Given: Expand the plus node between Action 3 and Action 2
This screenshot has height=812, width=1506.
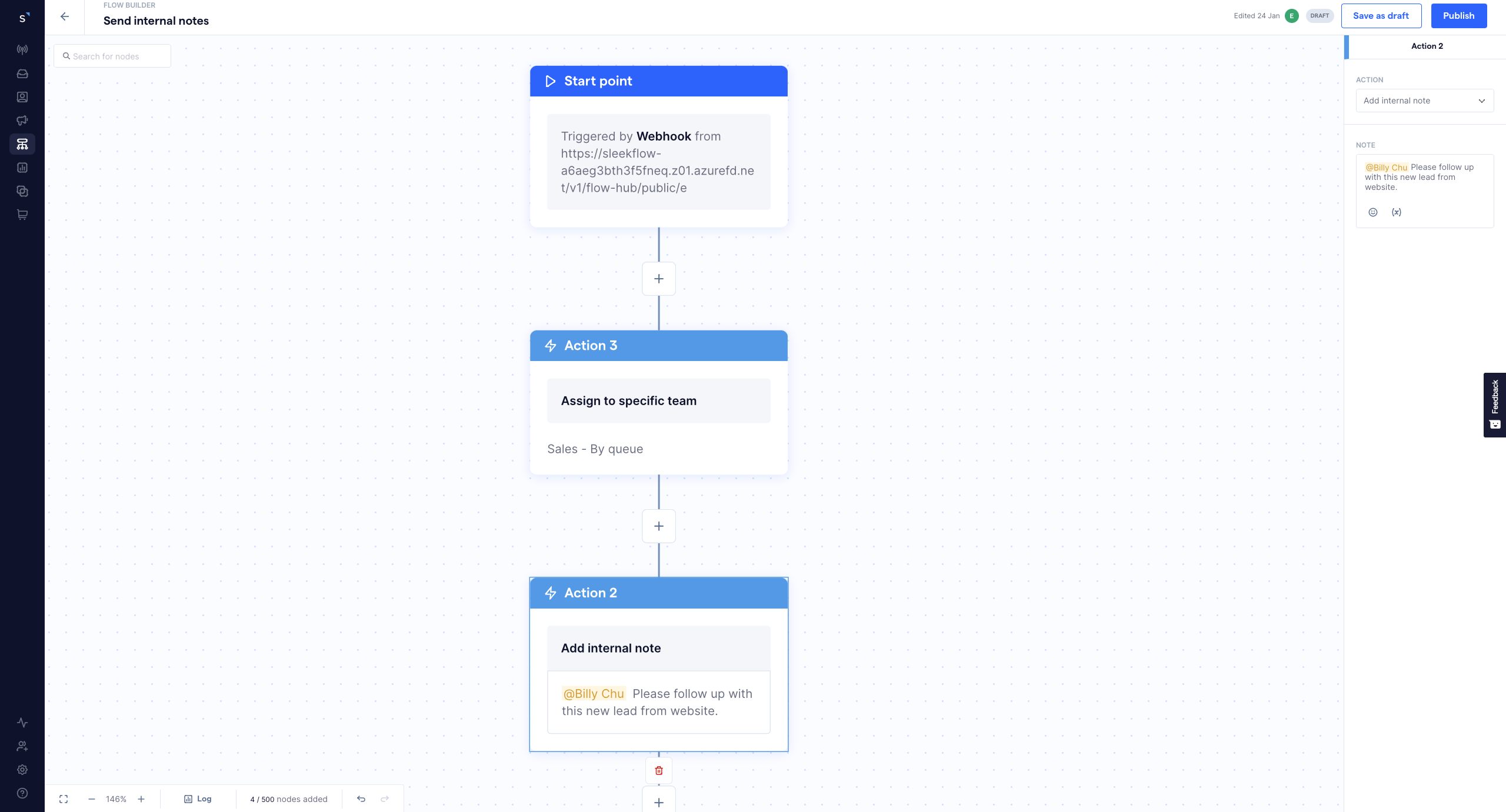Looking at the screenshot, I should (x=658, y=526).
